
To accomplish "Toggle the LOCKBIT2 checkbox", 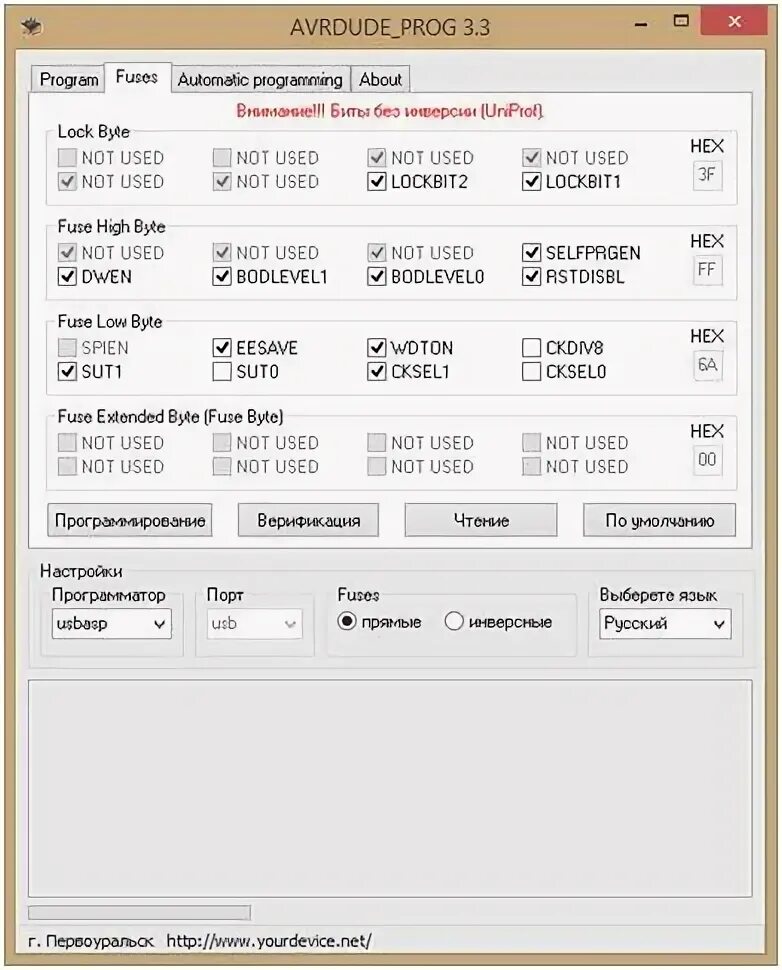I will [377, 182].
